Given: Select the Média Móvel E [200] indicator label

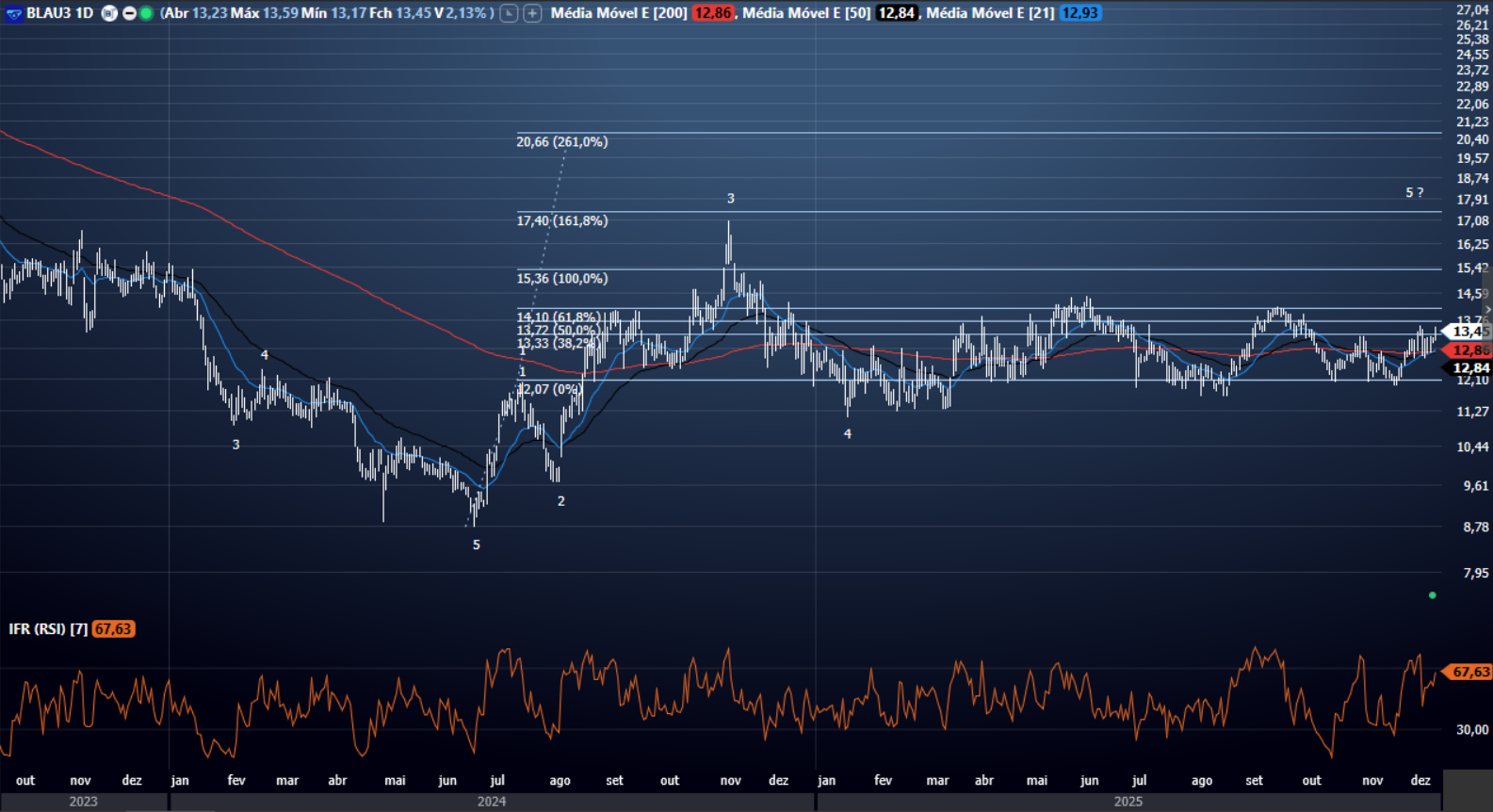Looking at the screenshot, I should (618, 13).
